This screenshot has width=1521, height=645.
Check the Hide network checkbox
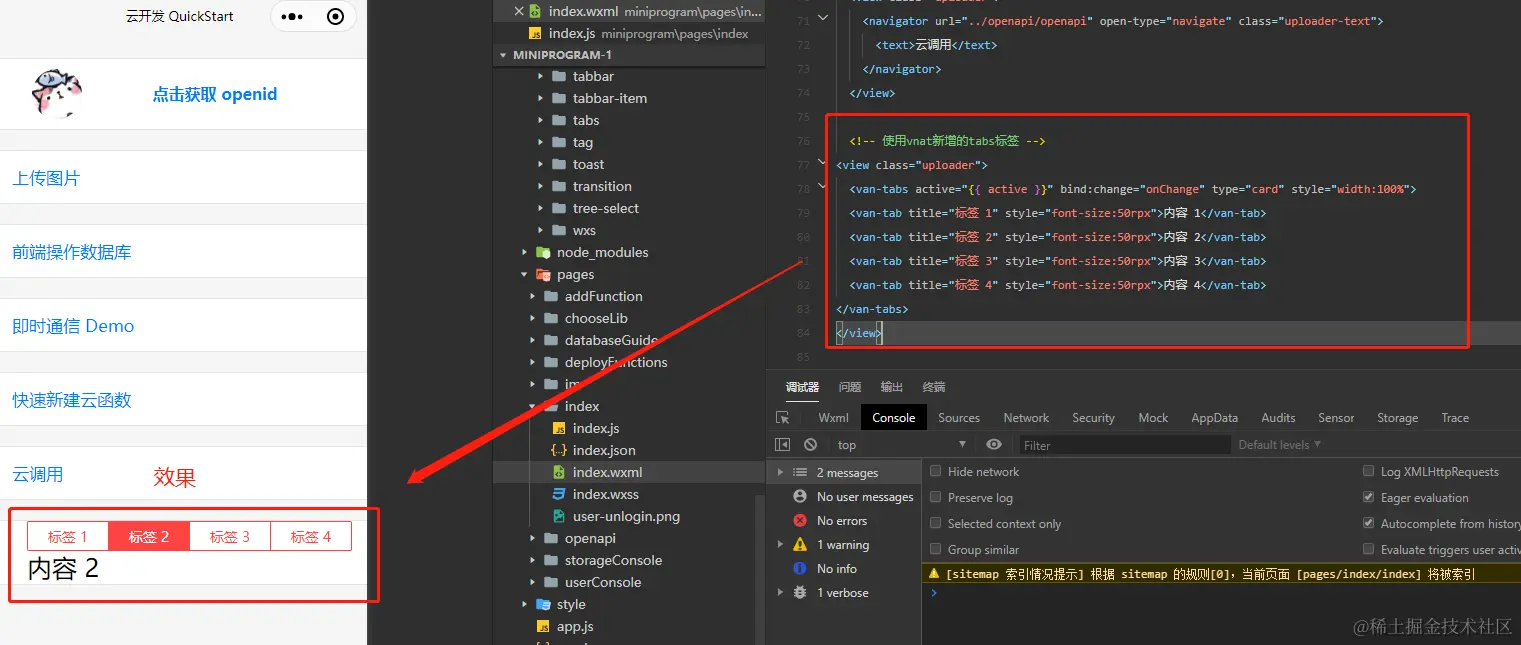point(936,471)
